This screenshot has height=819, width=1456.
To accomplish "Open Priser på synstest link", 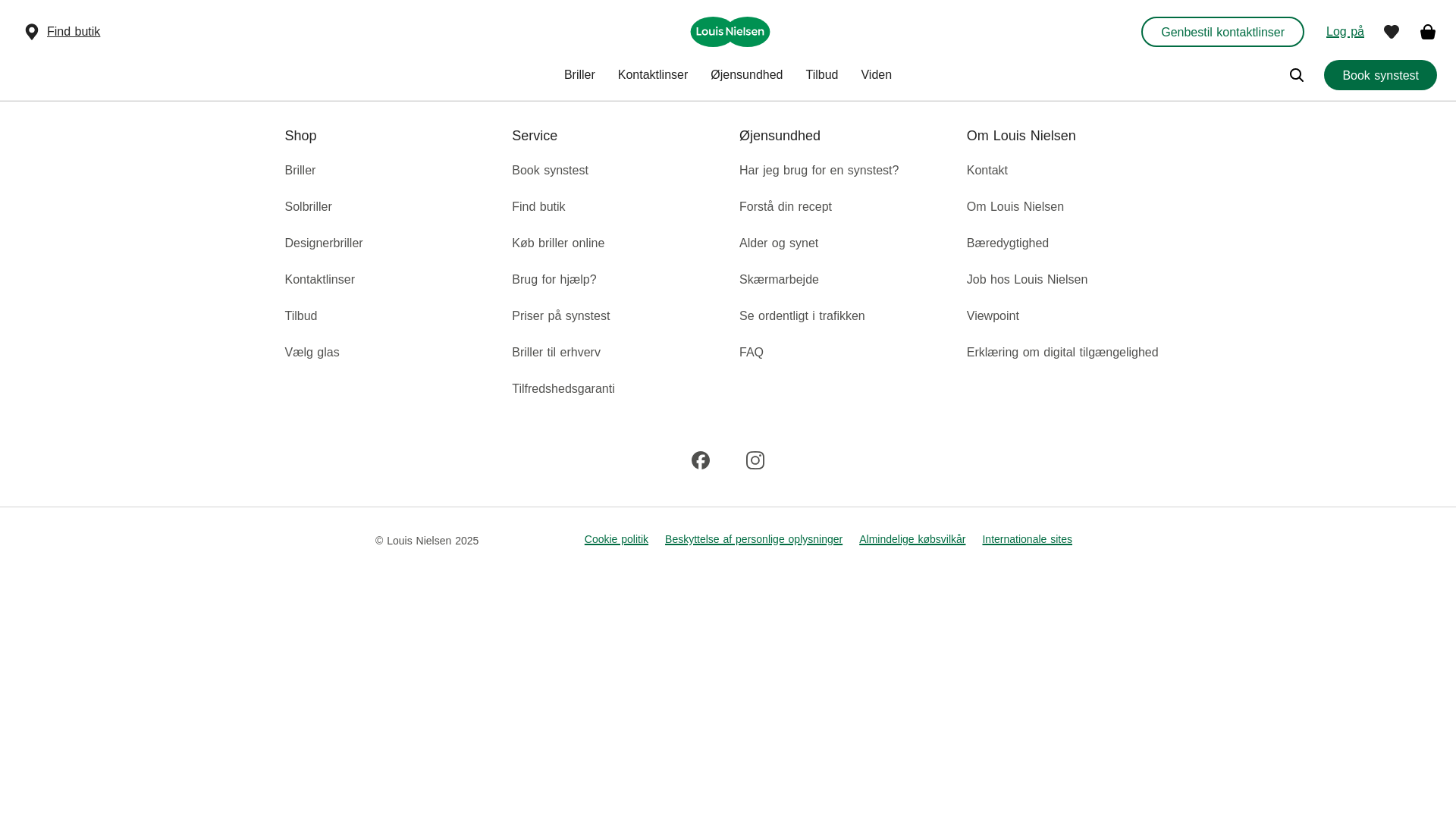I will [x=560, y=316].
